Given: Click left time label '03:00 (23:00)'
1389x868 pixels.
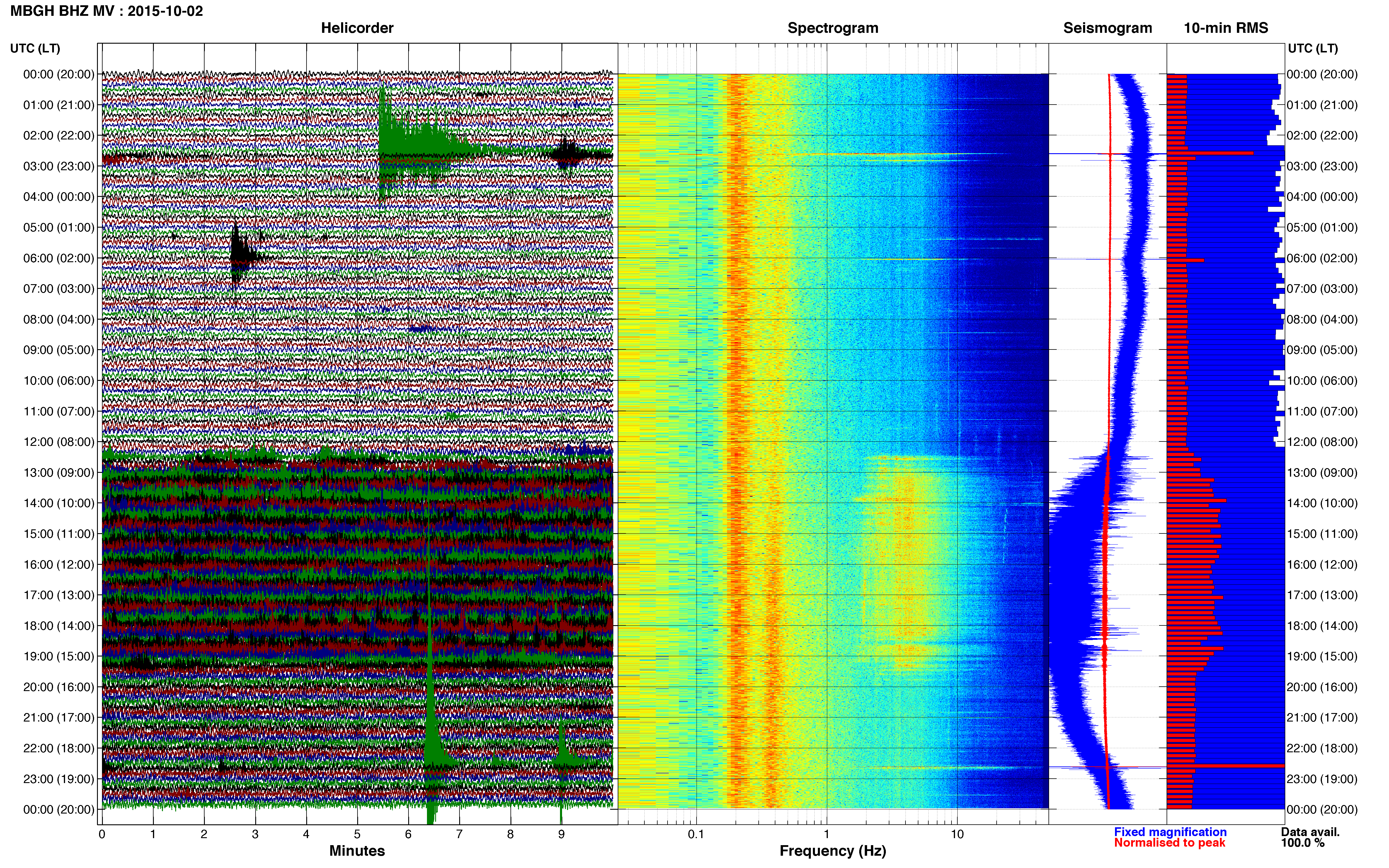Looking at the screenshot, I should tap(59, 166).
